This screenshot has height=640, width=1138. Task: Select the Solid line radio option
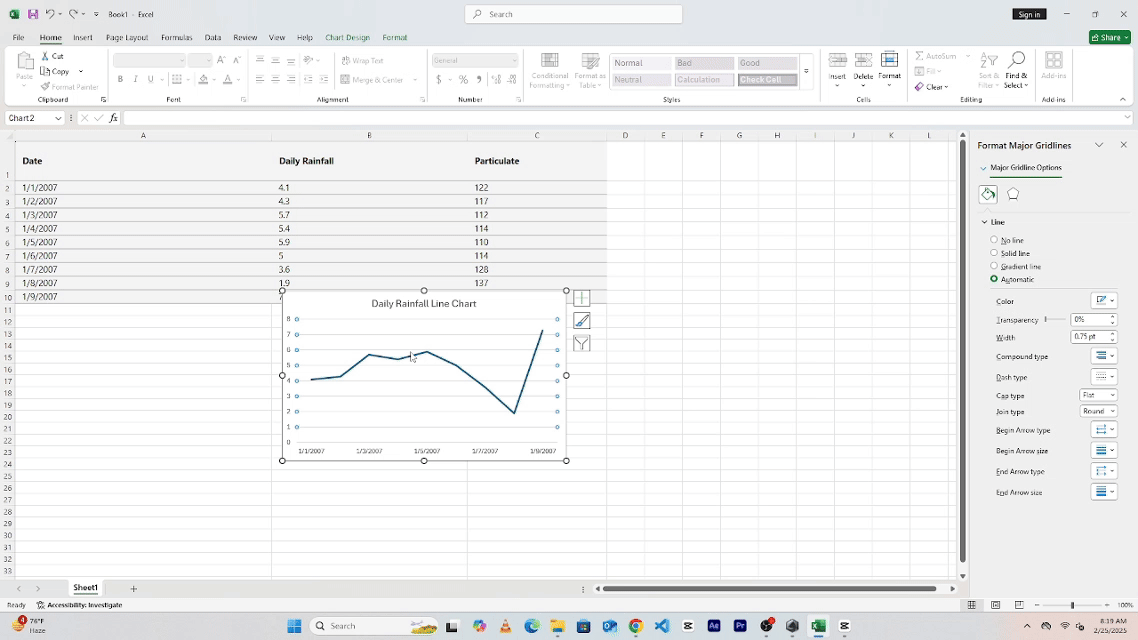pyautogui.click(x=994, y=253)
